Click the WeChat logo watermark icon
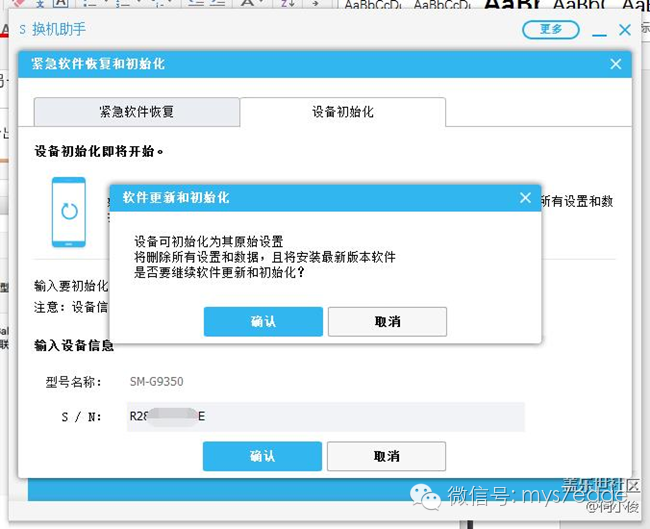 tap(424, 496)
